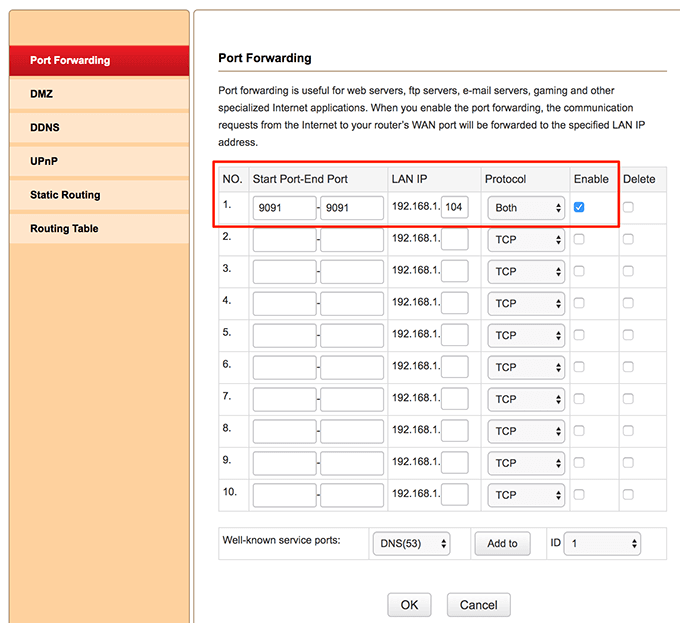
Task: Open the protocol dropdown in row 2
Action: click(x=526, y=240)
